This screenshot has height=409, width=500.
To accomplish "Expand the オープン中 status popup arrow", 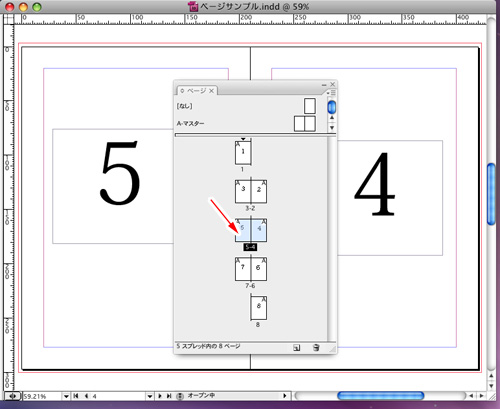I will [285, 396].
